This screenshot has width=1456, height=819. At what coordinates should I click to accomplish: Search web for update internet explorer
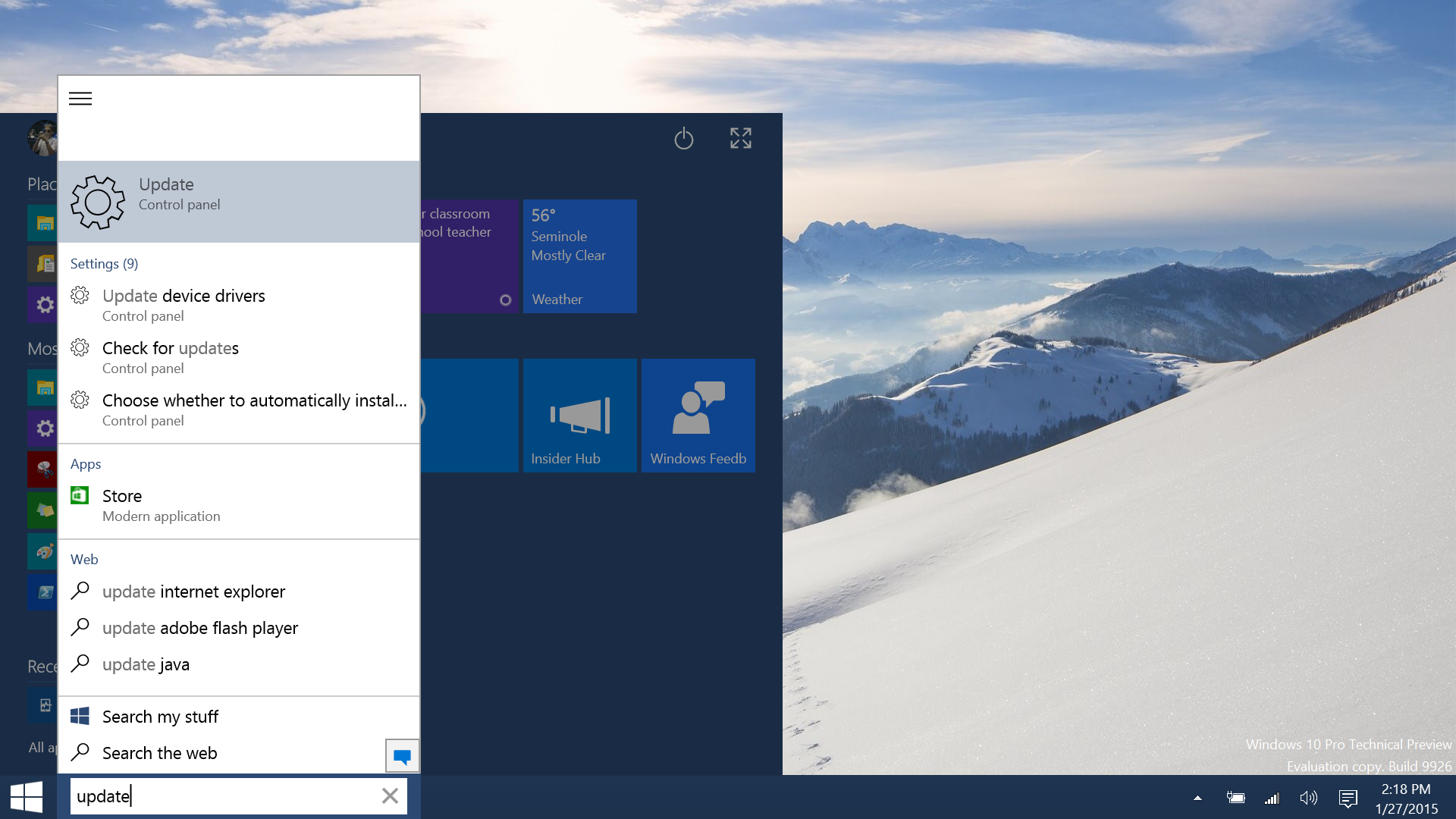click(239, 591)
